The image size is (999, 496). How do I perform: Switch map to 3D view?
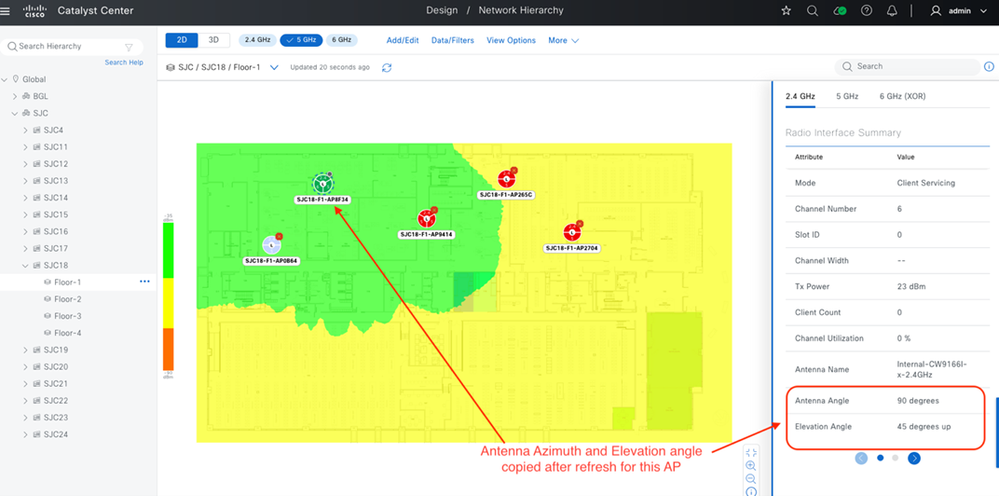(x=214, y=40)
